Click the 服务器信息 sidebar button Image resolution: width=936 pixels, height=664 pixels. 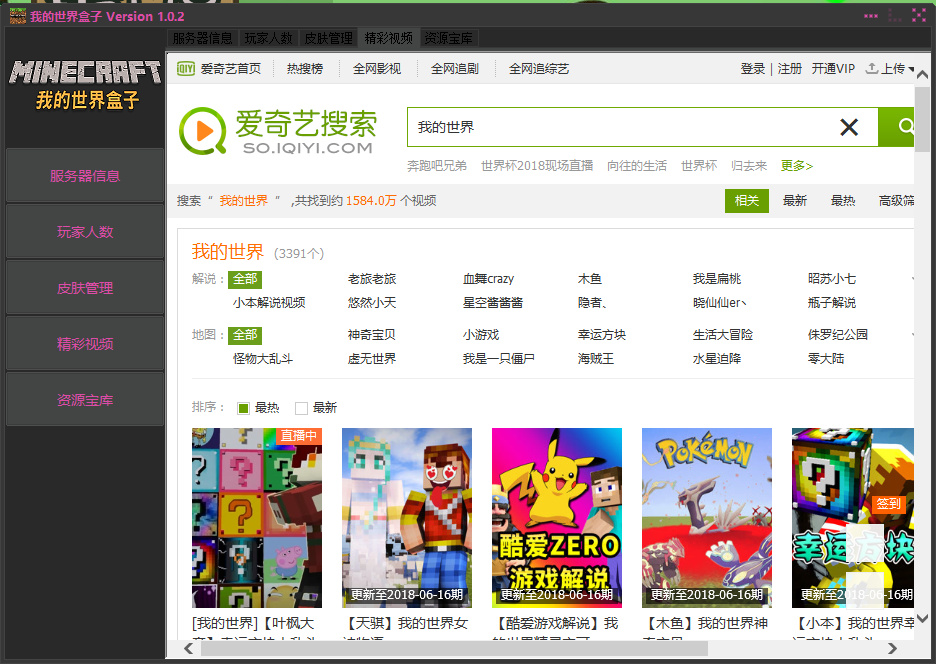[85, 176]
